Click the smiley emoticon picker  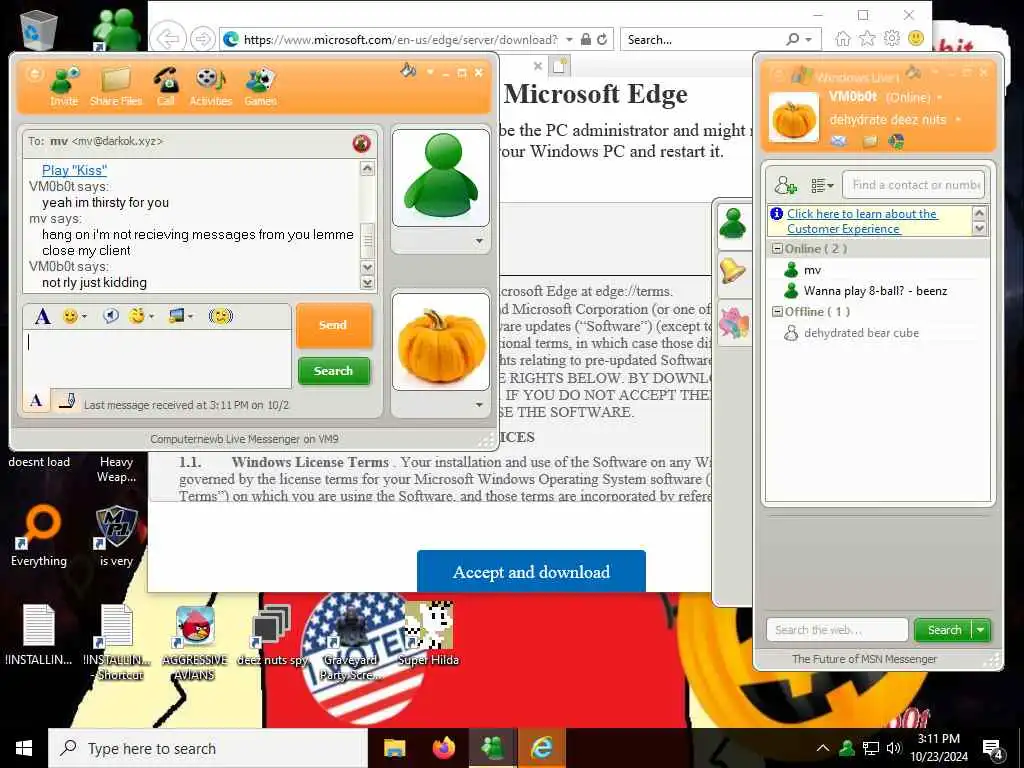[x=70, y=317]
